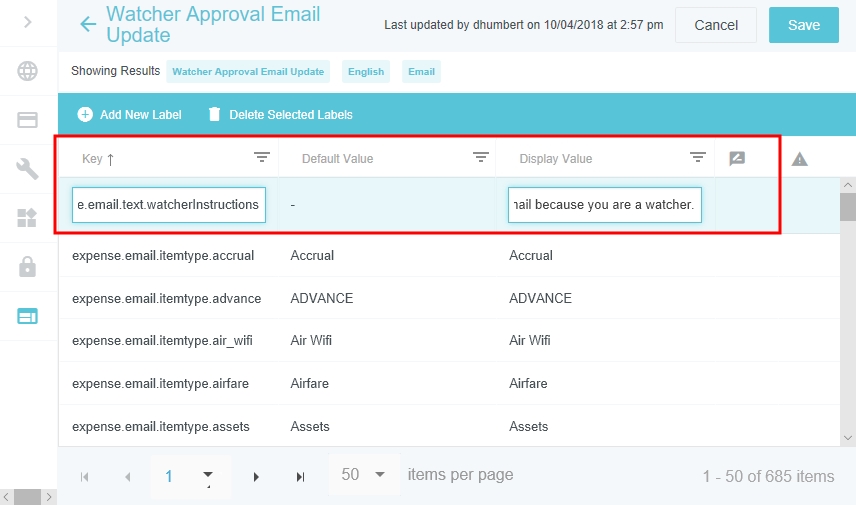Expand the left sidebar chevron

[x=28, y=22]
